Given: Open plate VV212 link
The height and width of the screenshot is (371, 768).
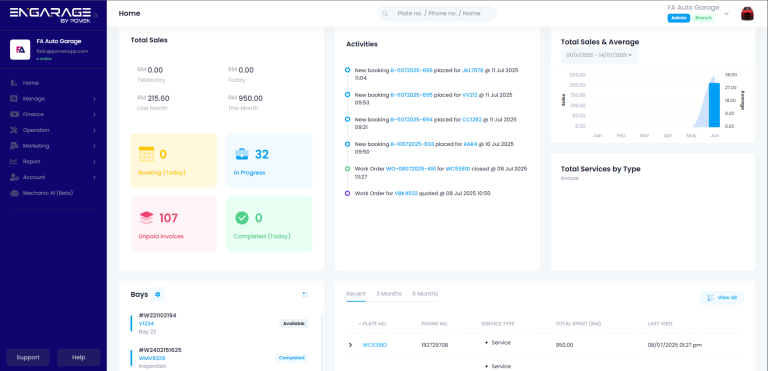Looking at the screenshot, I should coord(470,95).
